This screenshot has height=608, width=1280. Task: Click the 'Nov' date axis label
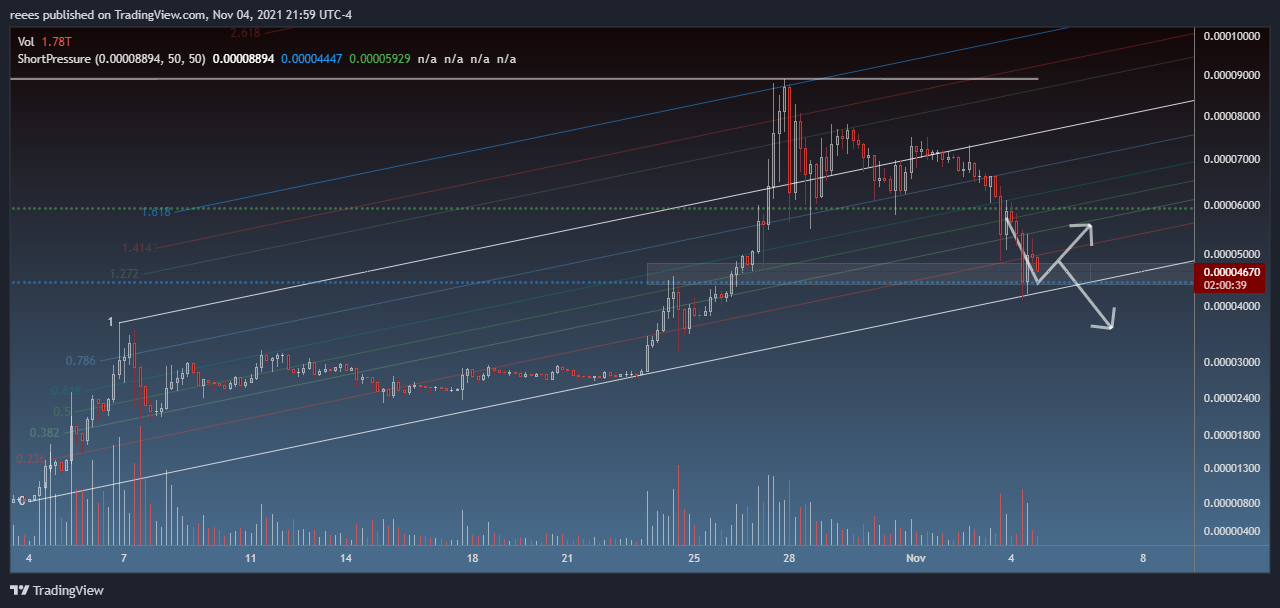(917, 558)
